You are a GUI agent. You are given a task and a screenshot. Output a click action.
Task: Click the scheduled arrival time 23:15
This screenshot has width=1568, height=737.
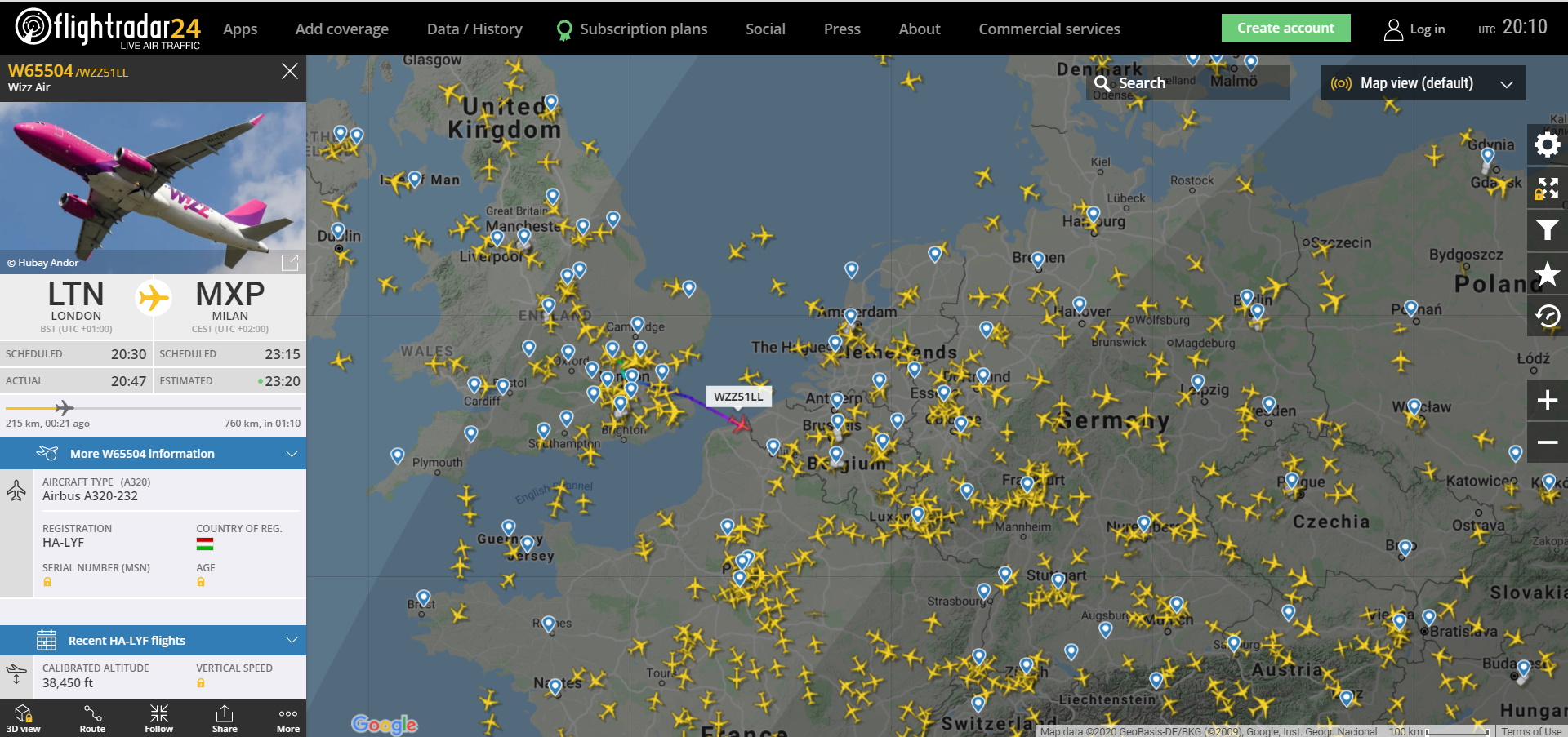[x=283, y=354]
